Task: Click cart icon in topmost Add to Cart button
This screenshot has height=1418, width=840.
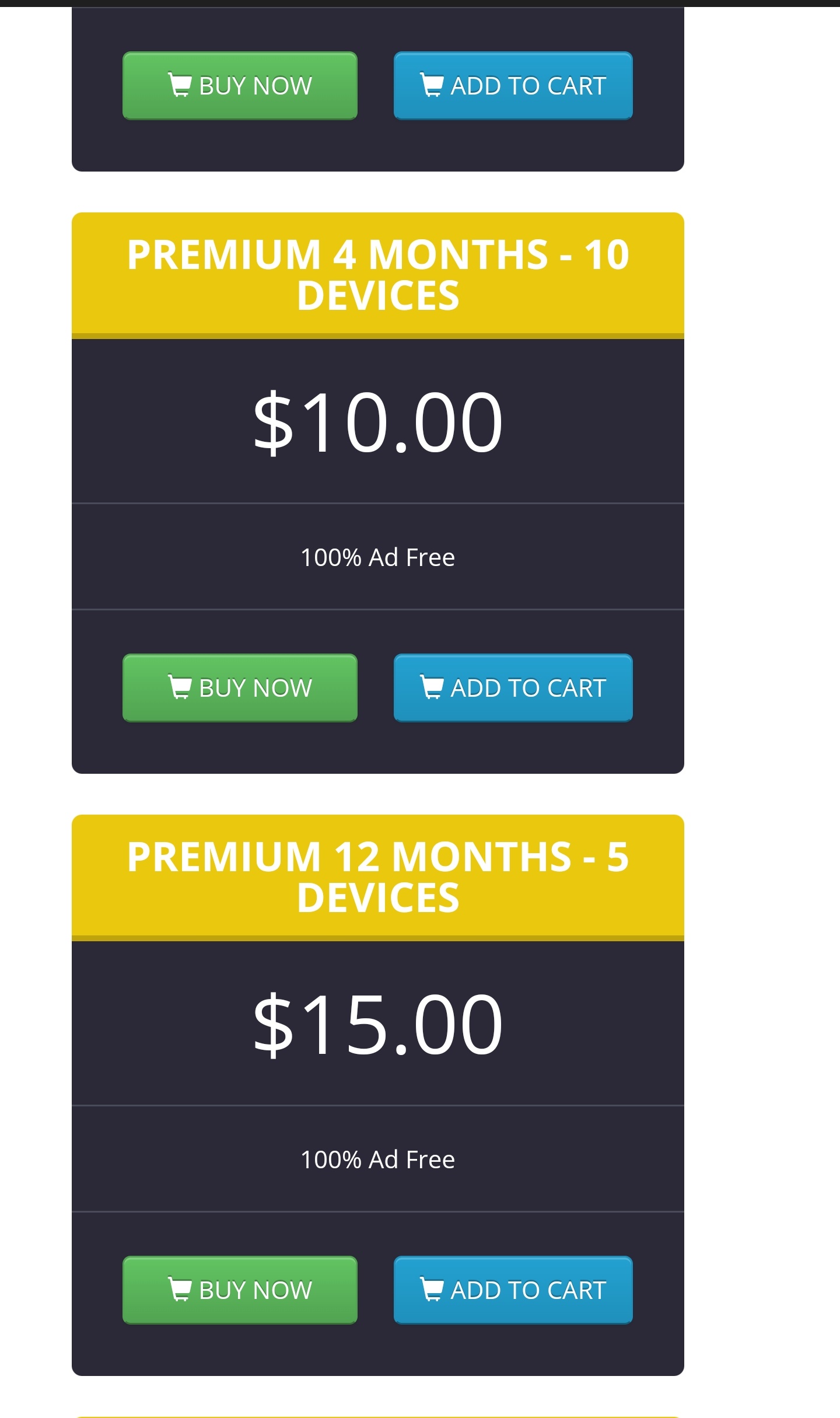Action: click(432, 85)
